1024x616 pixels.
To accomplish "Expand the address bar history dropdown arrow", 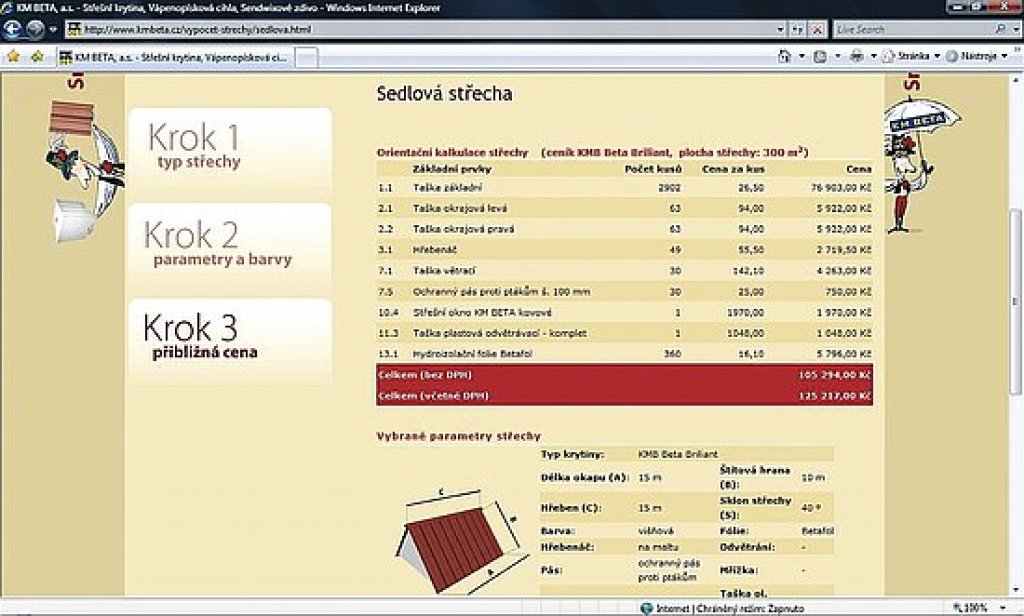I will click(780, 29).
